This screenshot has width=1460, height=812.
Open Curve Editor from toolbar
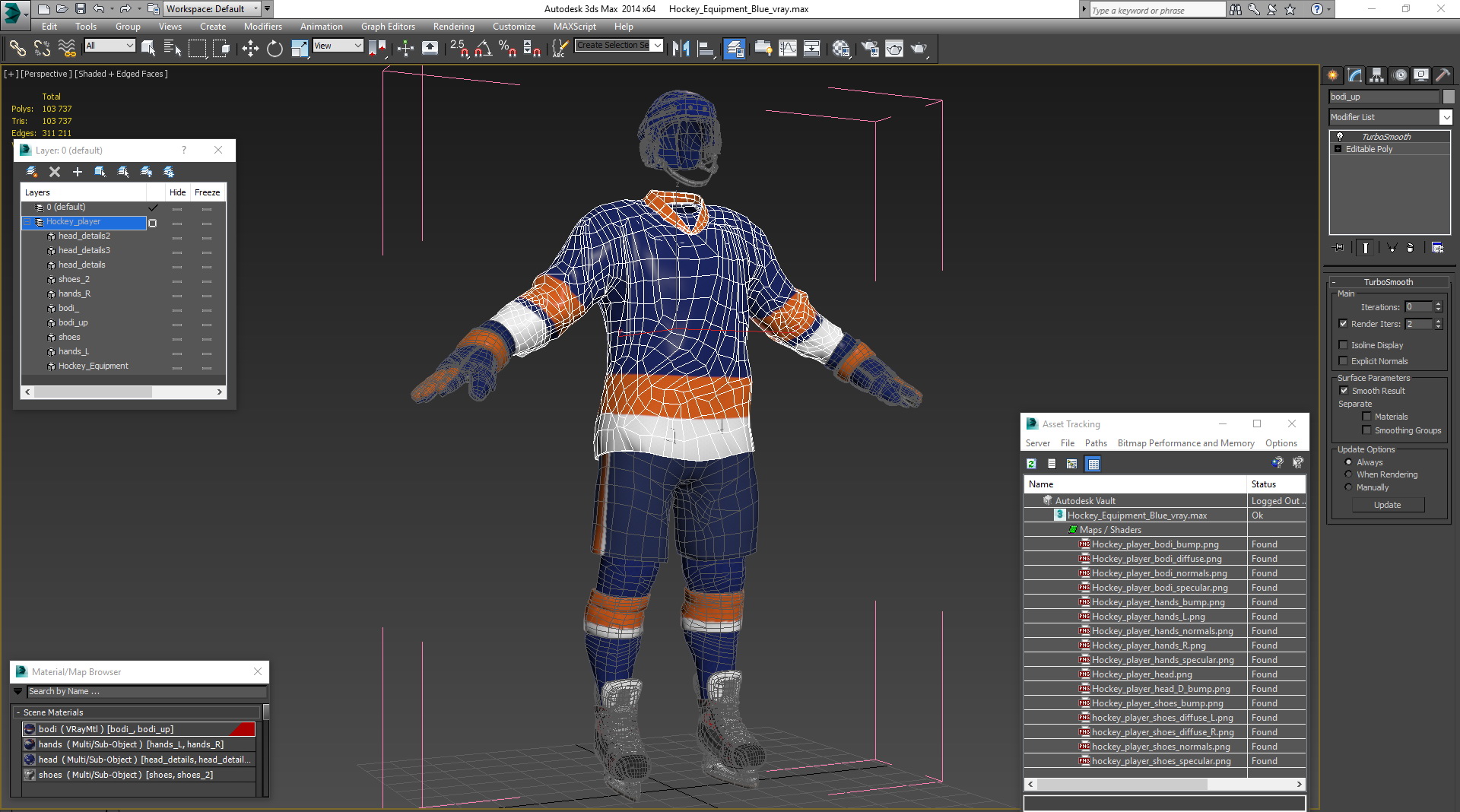pyautogui.click(x=788, y=49)
